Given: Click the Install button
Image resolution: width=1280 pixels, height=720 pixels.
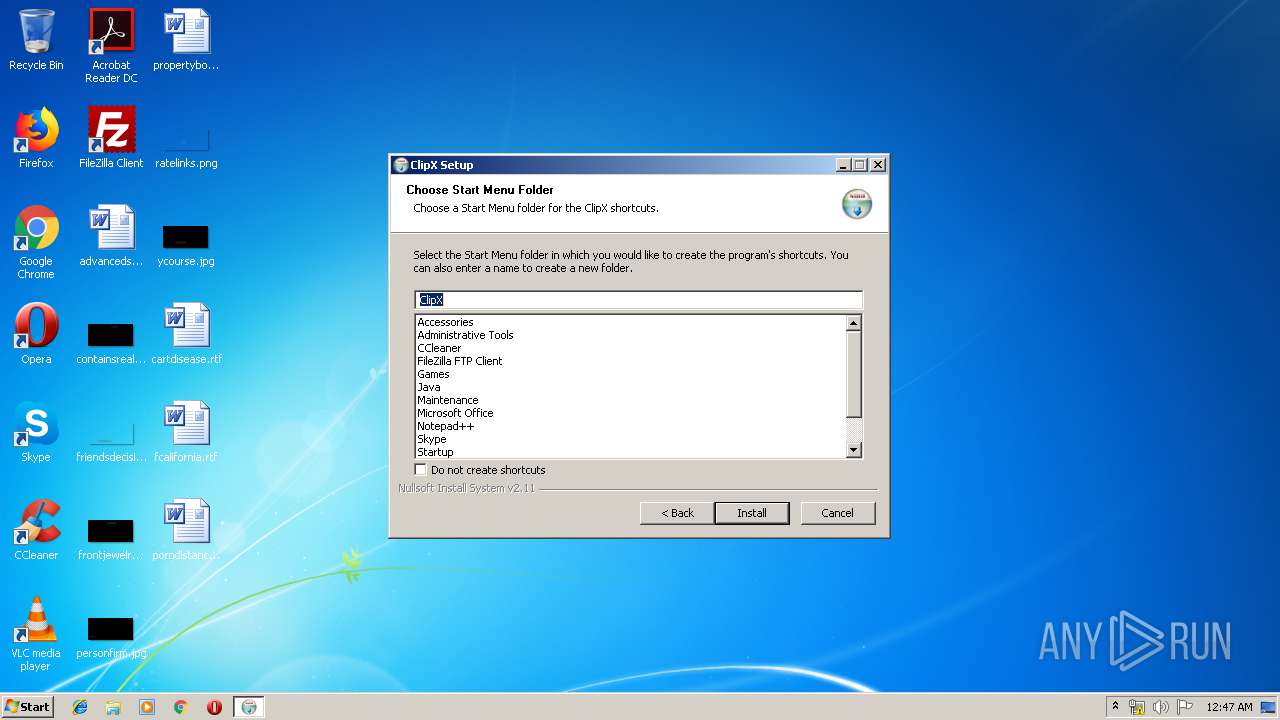Looking at the screenshot, I should click(752, 513).
